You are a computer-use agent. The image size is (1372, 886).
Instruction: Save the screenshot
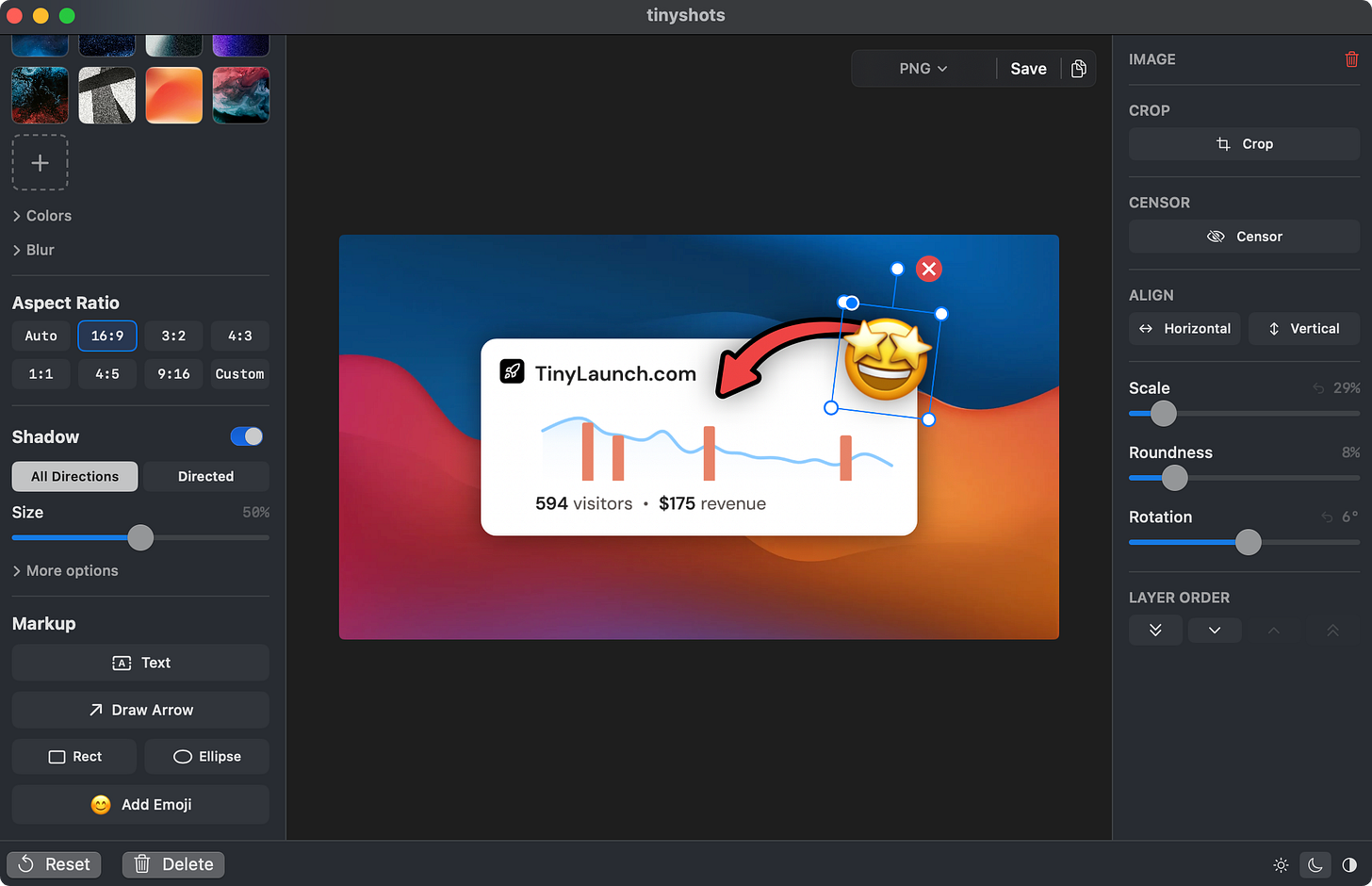click(x=1028, y=69)
